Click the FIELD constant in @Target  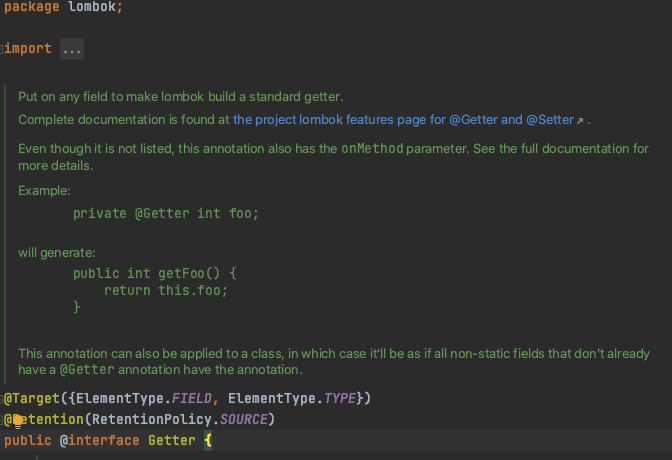(x=192, y=398)
